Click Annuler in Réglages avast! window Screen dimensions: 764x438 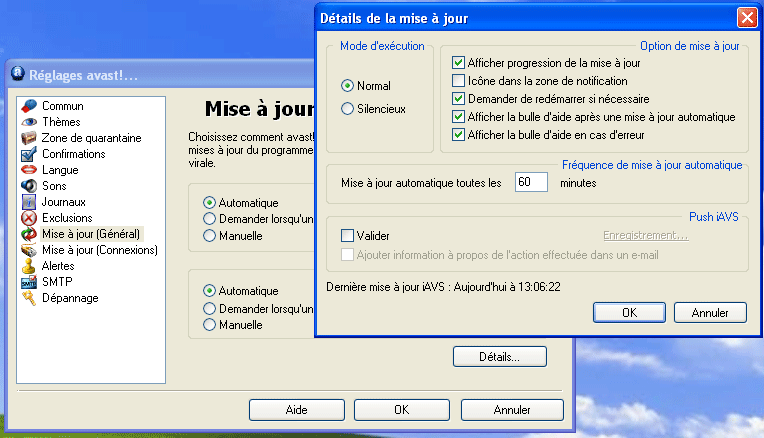point(512,410)
